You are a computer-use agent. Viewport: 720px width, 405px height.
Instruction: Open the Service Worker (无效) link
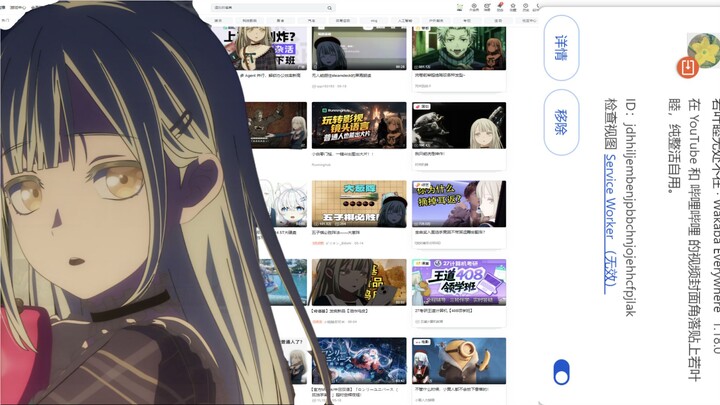tap(609, 225)
